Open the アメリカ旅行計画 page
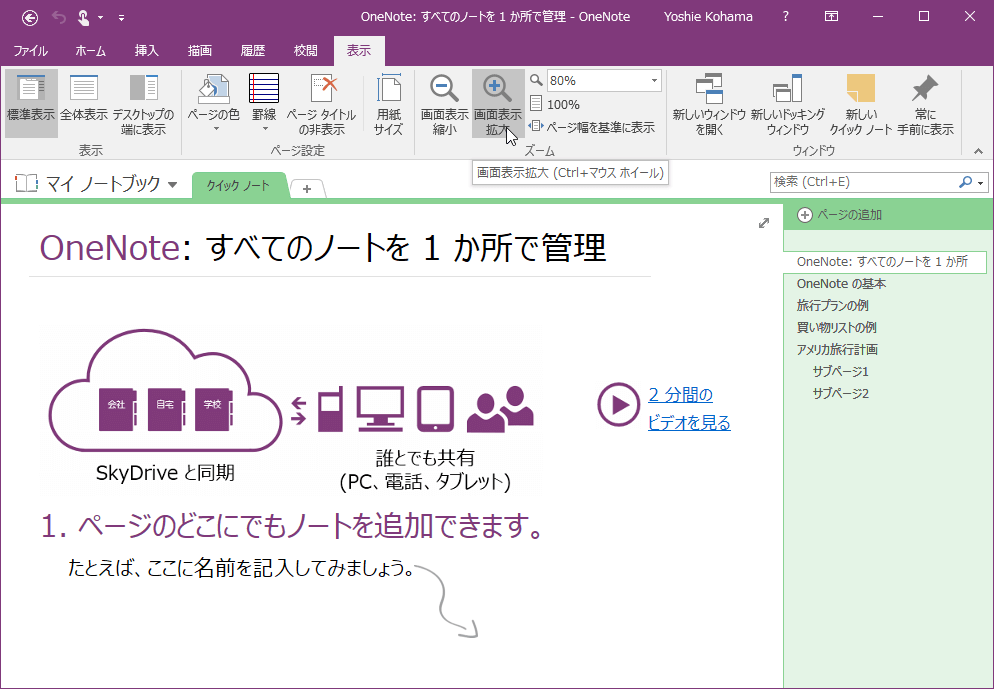The image size is (994, 689). pyautogui.click(x=837, y=350)
